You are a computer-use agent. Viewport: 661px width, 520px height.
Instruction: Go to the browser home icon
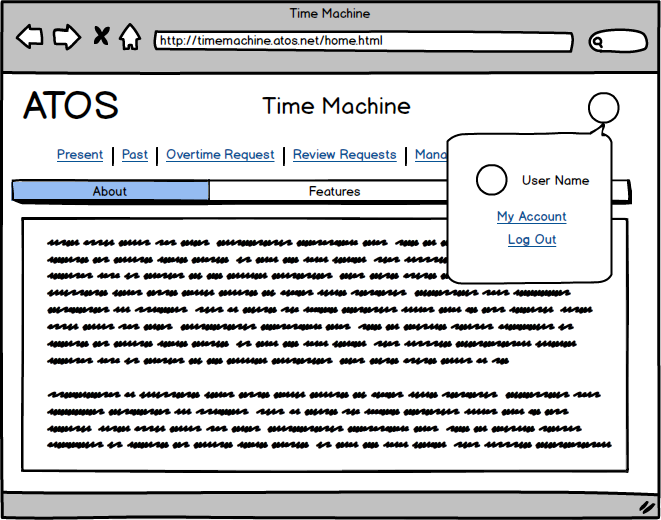coord(129,38)
